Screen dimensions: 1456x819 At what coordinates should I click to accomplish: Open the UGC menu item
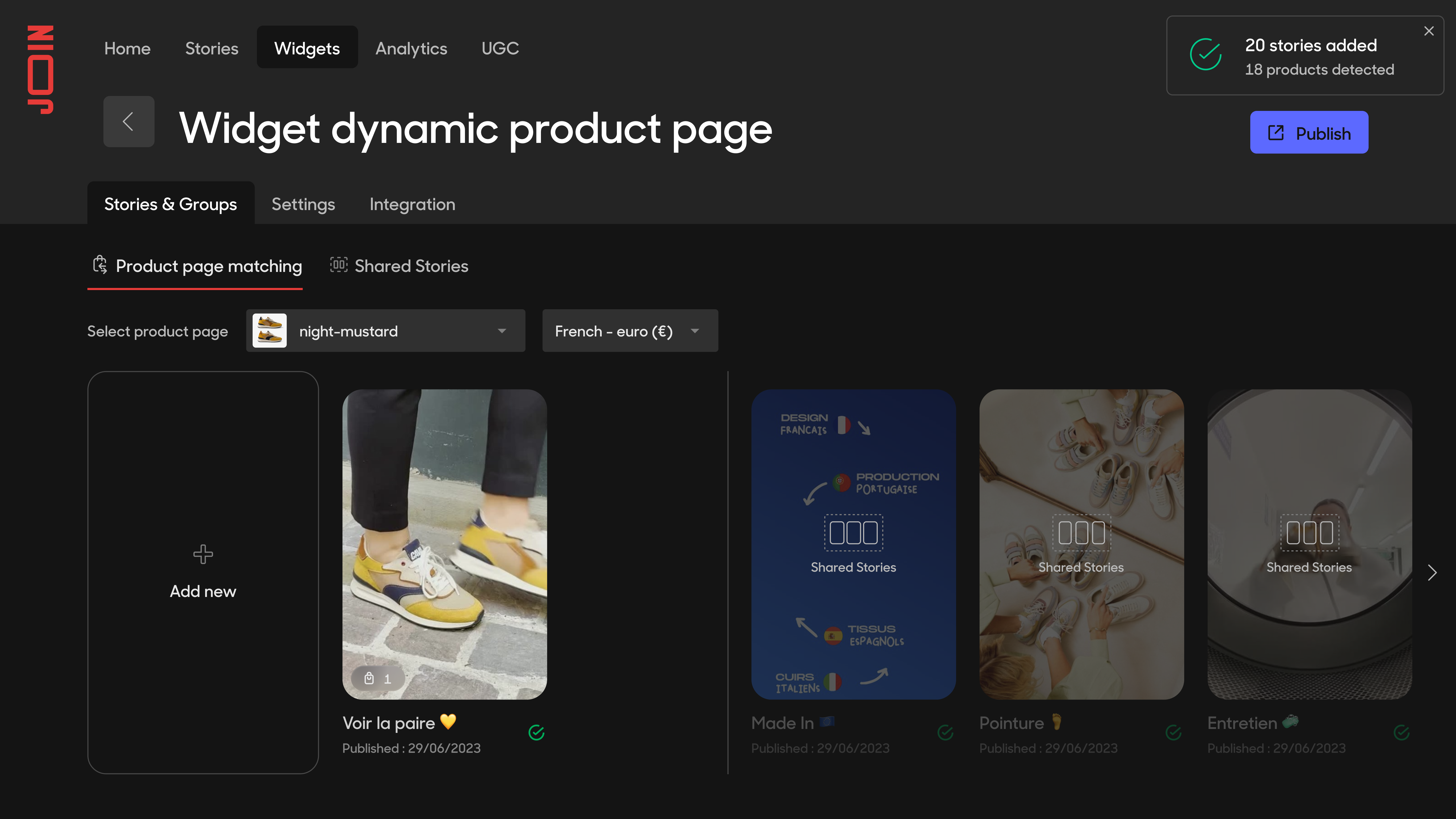coord(500,48)
